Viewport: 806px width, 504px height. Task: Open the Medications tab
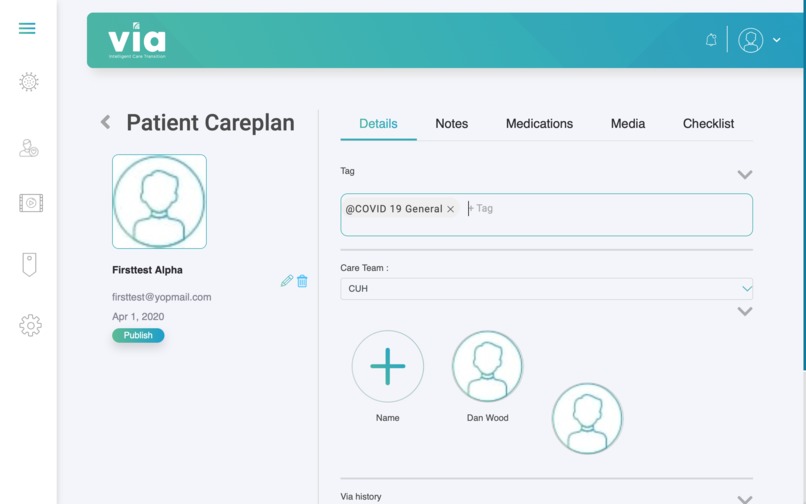(539, 124)
